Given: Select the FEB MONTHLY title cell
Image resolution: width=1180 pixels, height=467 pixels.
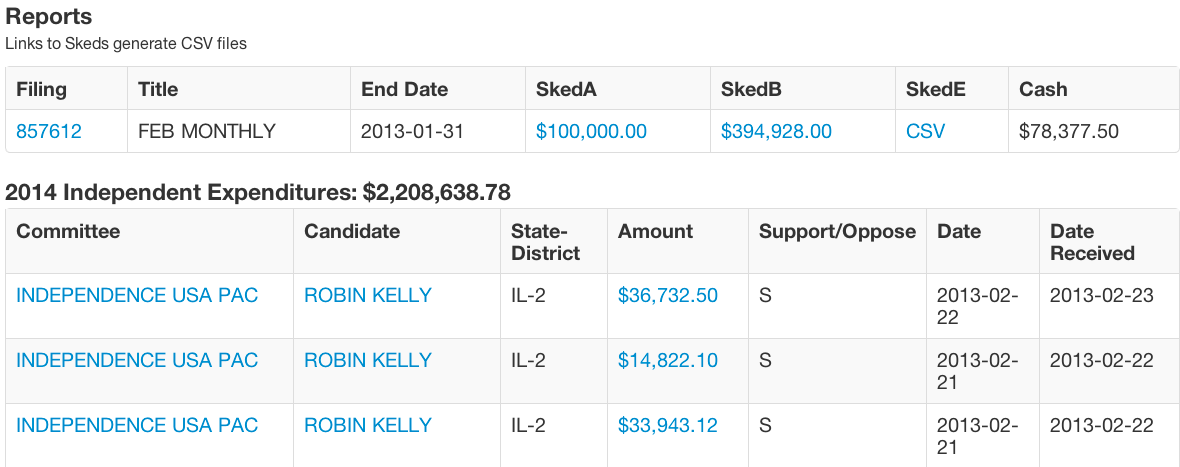Looking at the screenshot, I should click(206, 131).
